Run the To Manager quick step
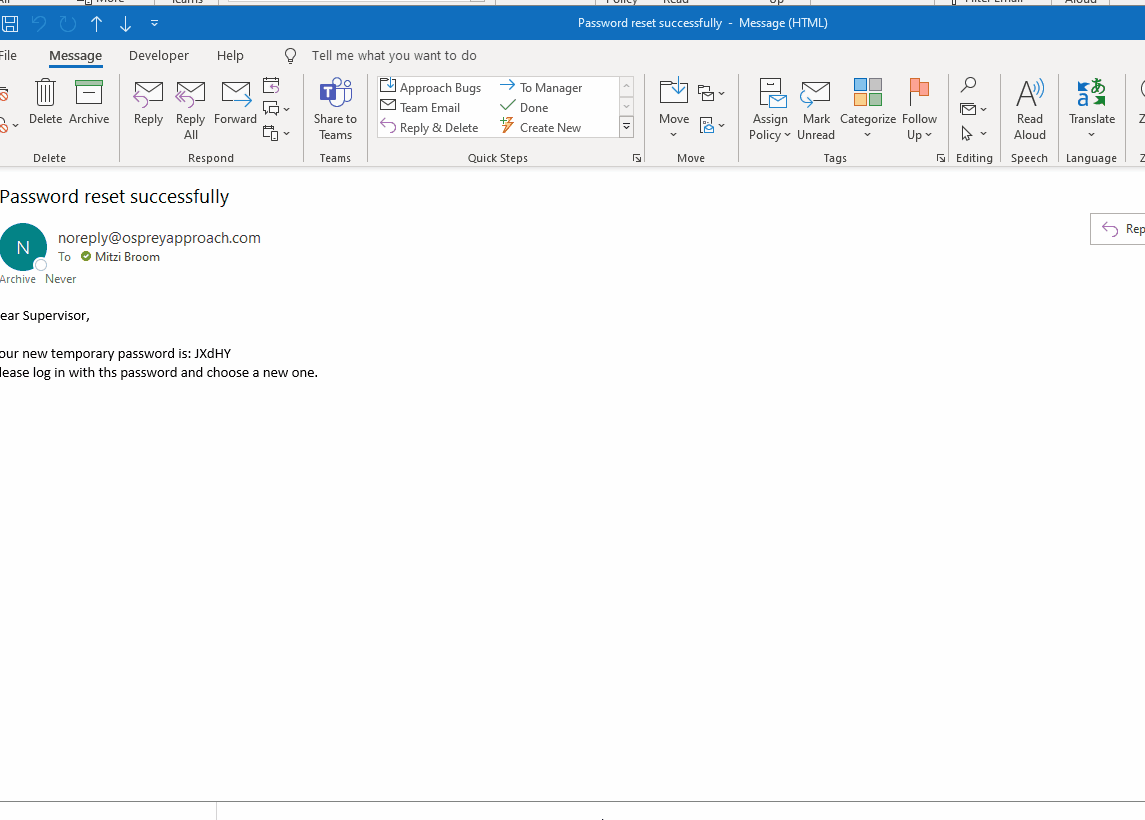Viewport: 1145px width, 820px height. (x=541, y=87)
